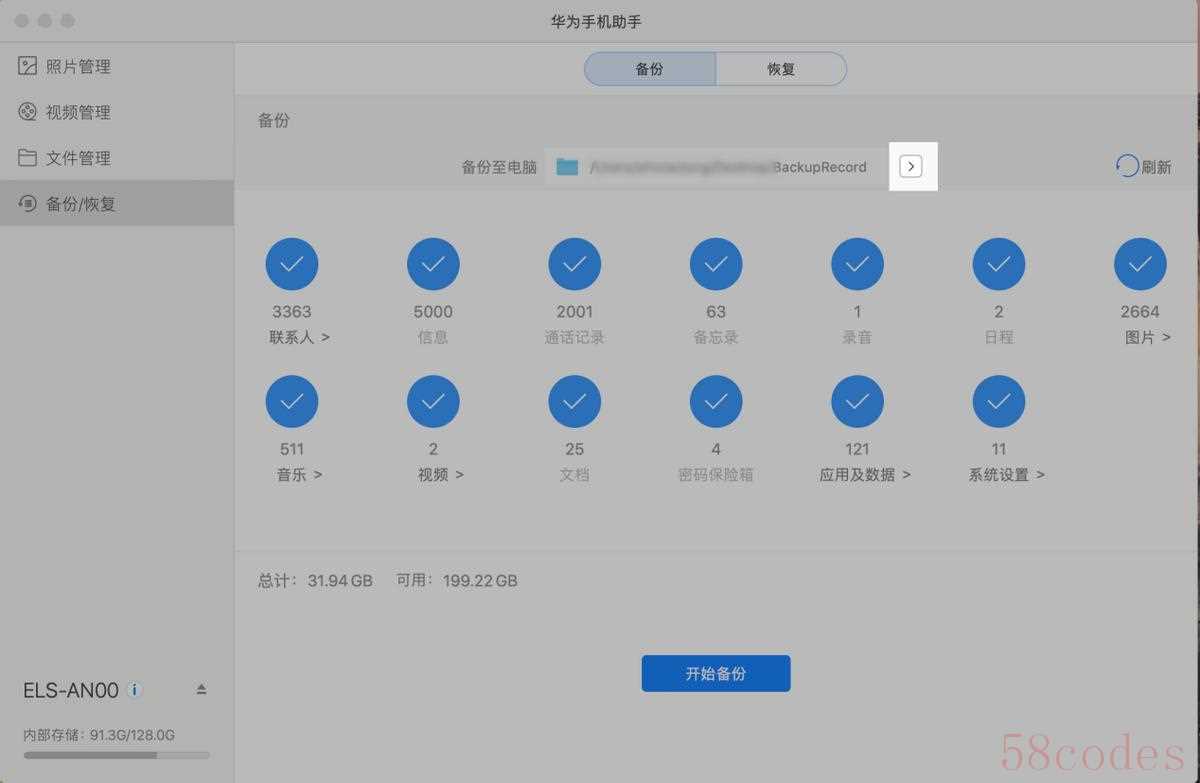Open the backup location chevron button
Screen dimensions: 1200x783
pyautogui.click(x=911, y=167)
